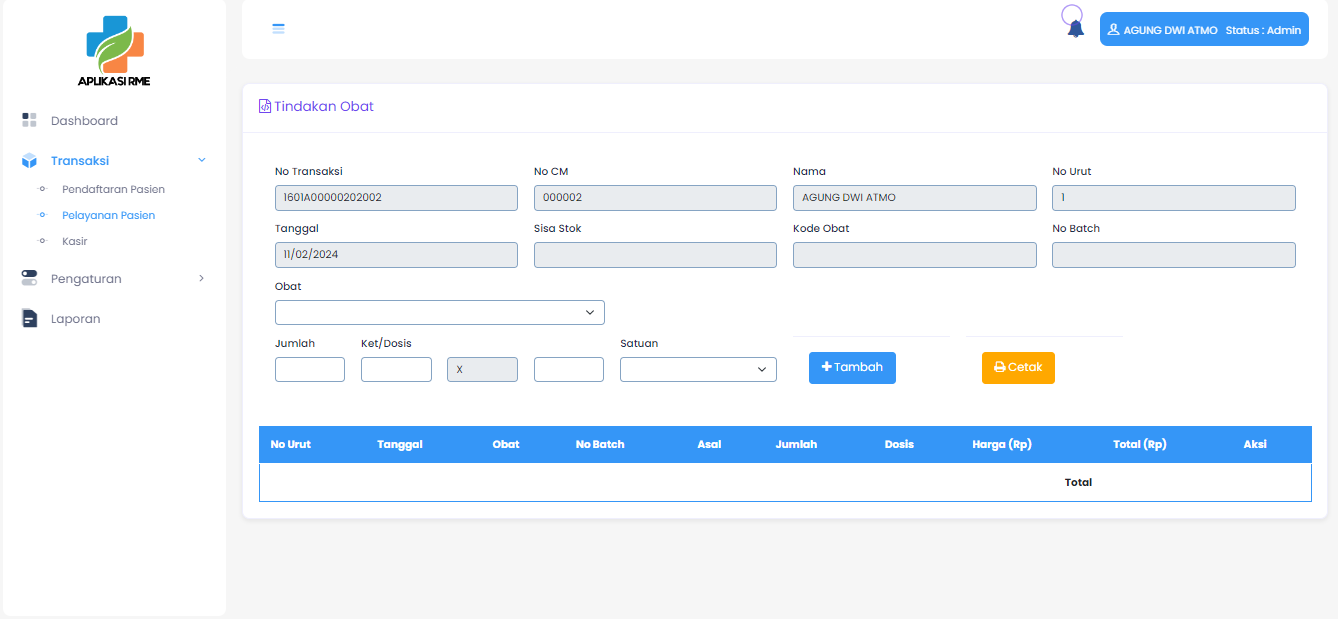Click the hamburger menu icon
Screen dimensions: 1338x619
click(x=279, y=29)
